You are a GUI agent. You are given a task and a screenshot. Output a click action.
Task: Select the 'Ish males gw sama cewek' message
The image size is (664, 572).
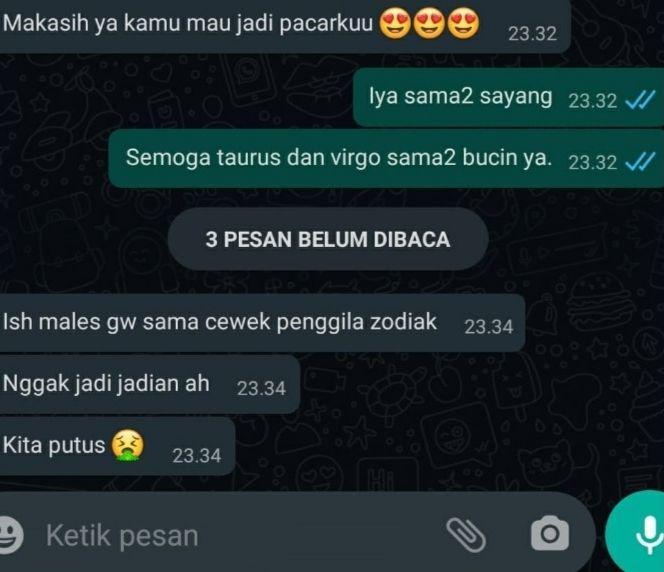click(x=262, y=323)
